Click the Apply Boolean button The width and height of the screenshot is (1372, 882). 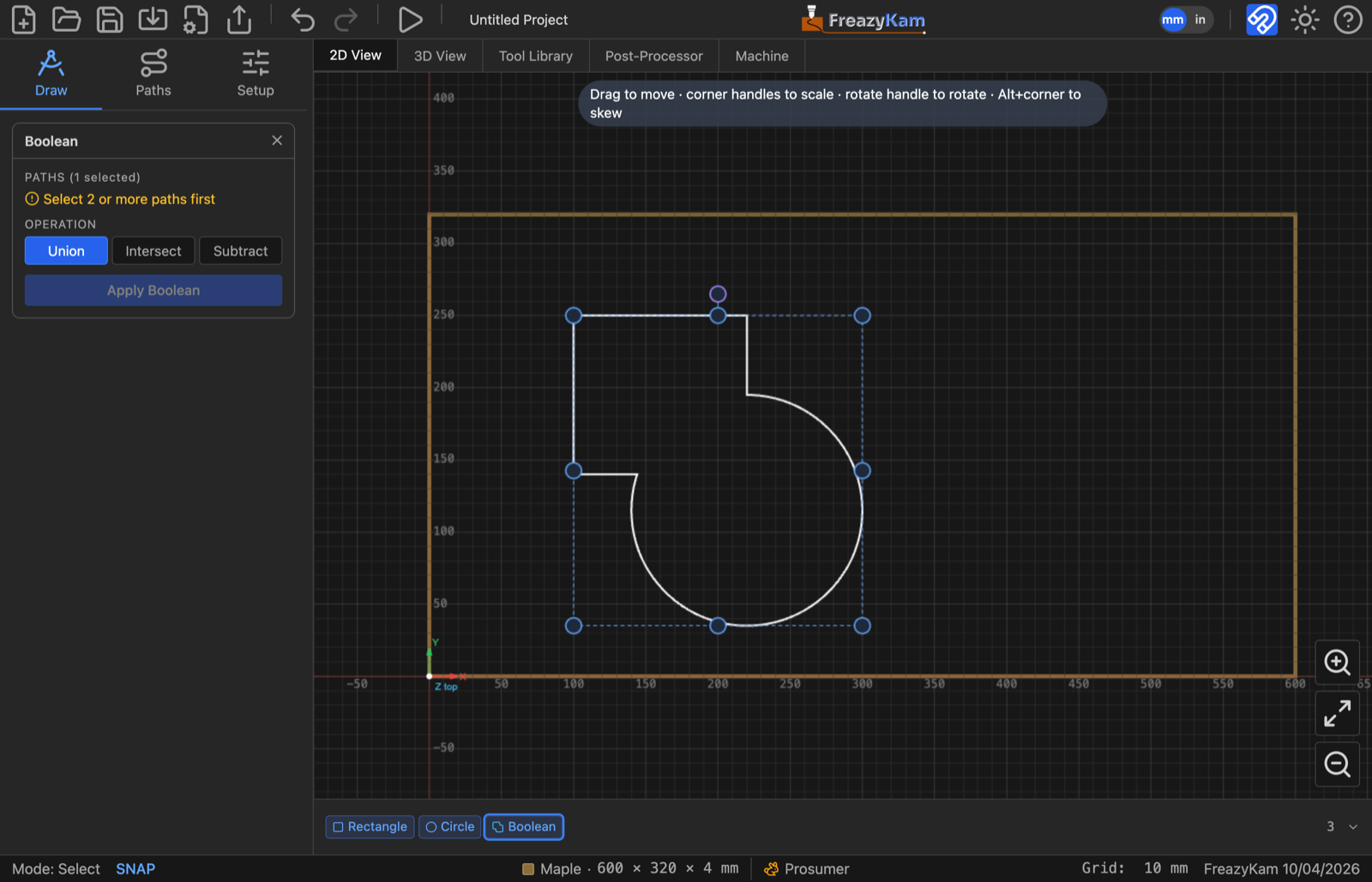click(153, 290)
